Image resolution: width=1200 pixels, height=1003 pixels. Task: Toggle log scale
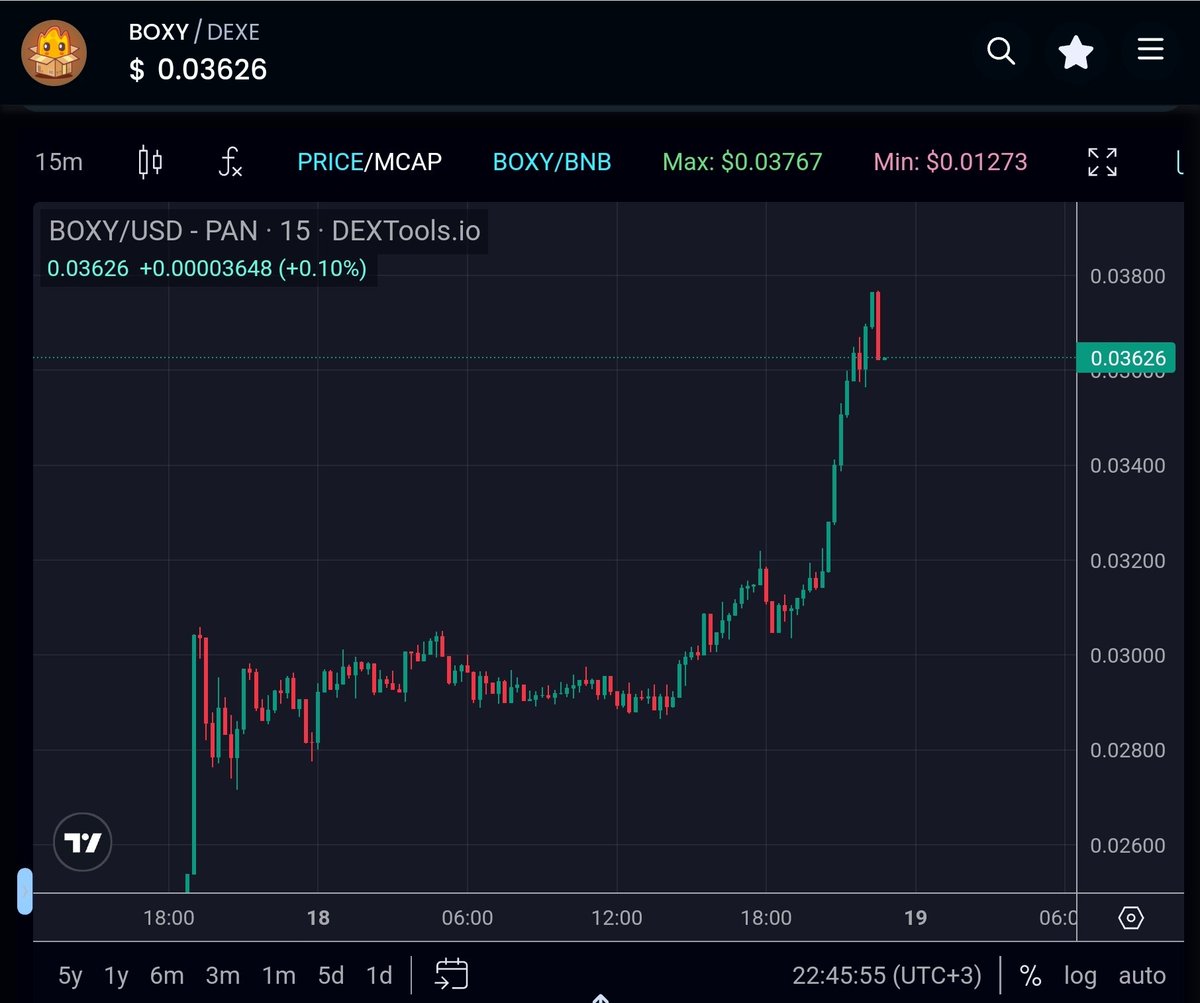[1079, 975]
